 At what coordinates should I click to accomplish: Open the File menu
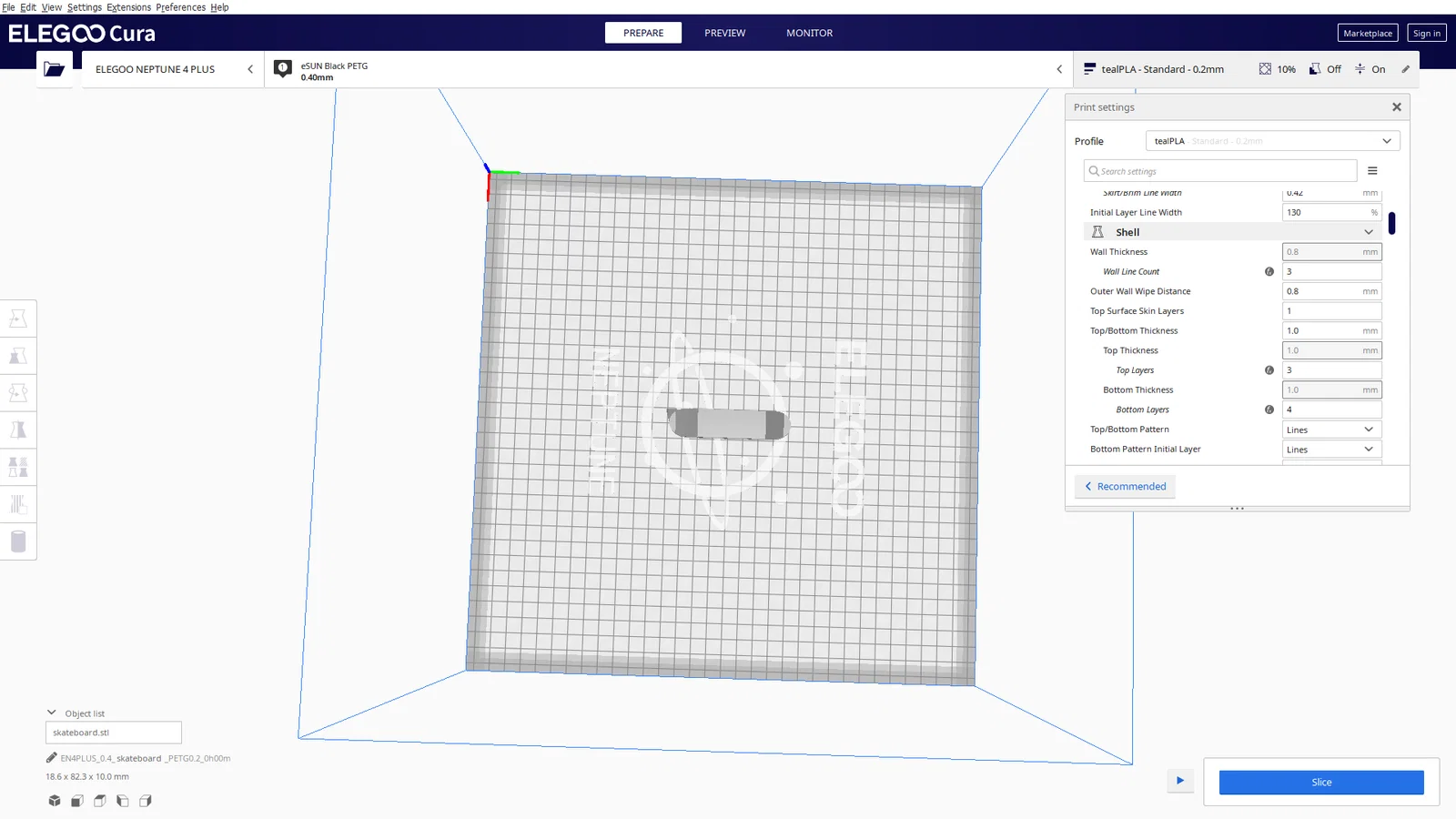point(8,7)
